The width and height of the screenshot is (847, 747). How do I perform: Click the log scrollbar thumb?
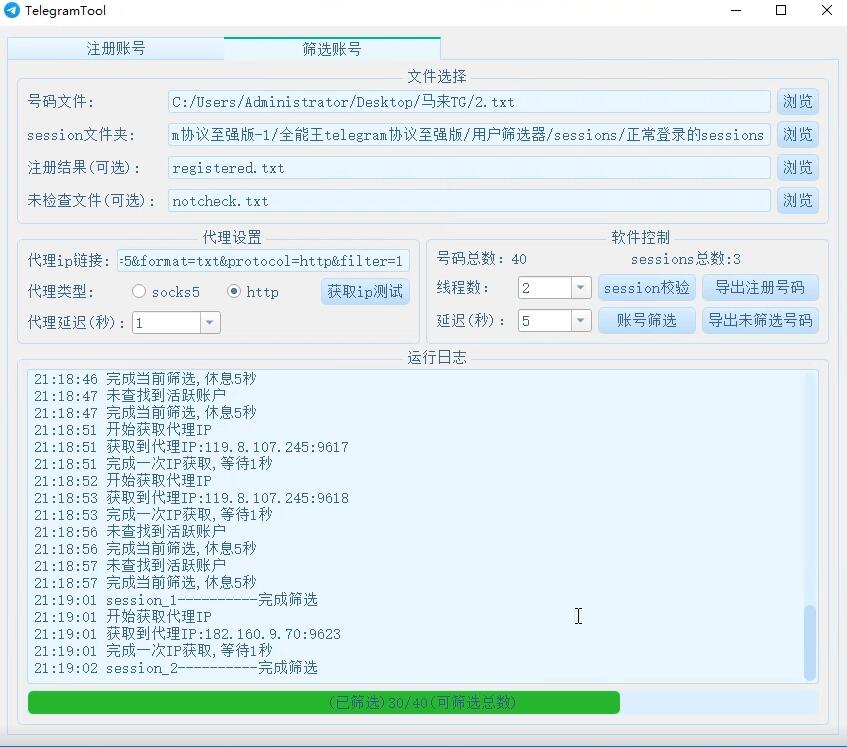[809, 643]
